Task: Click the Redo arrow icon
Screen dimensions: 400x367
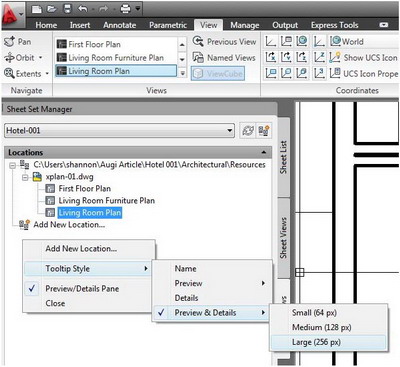Action: pos(104,9)
